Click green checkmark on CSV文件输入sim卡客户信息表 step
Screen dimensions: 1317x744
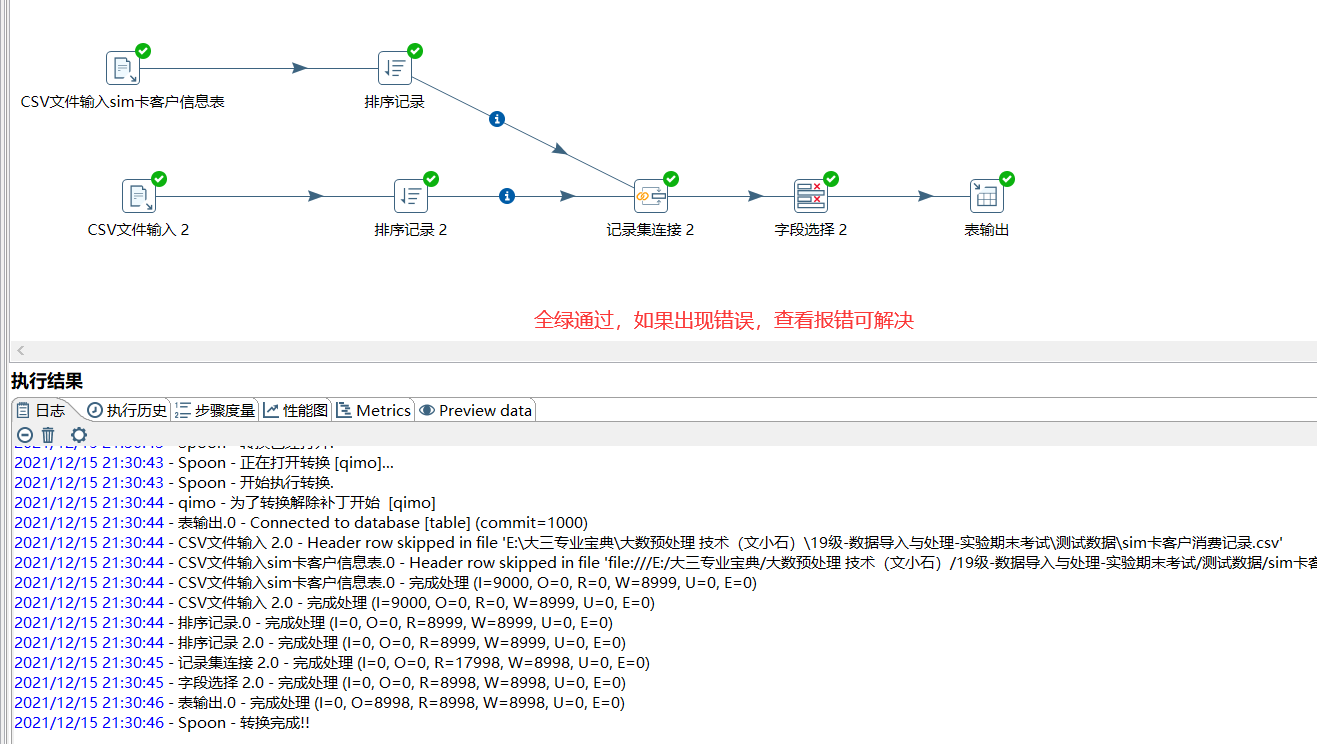(x=143, y=51)
